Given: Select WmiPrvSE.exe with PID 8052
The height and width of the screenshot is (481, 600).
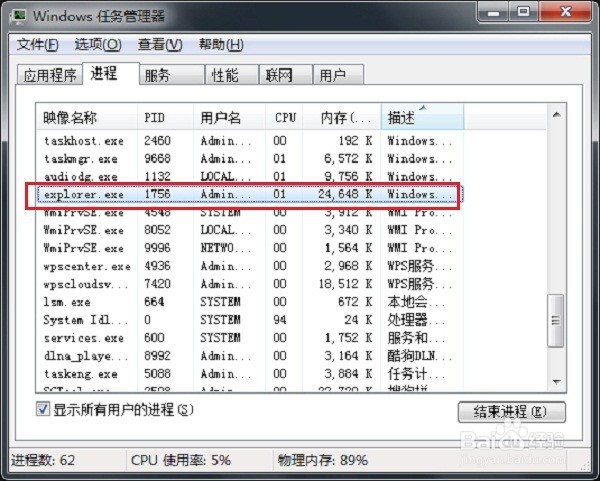Looking at the screenshot, I should pos(249,230).
